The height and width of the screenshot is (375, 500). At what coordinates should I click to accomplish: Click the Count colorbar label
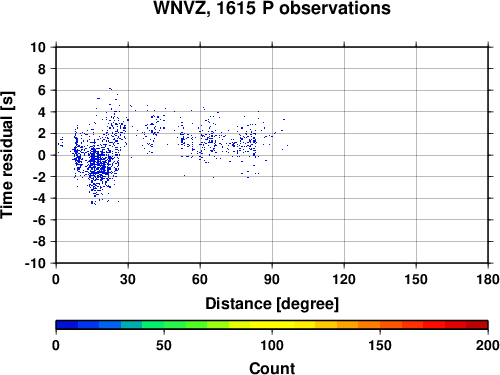tap(272, 368)
